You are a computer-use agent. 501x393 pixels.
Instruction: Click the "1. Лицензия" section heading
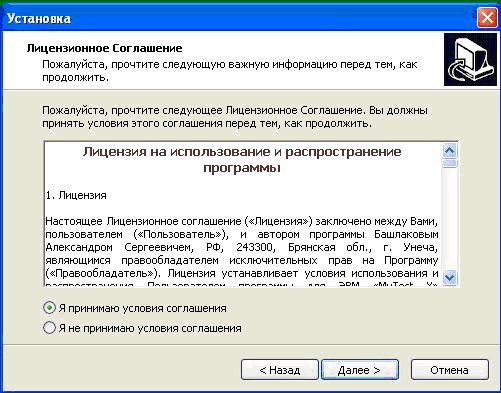76,195
